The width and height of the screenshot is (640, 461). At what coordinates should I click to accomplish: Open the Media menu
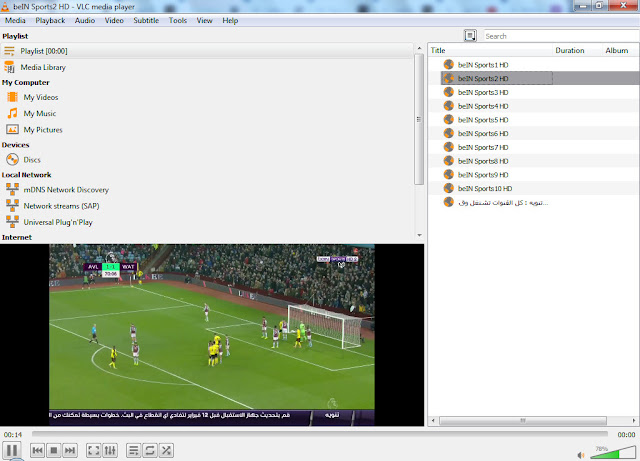[x=15, y=20]
